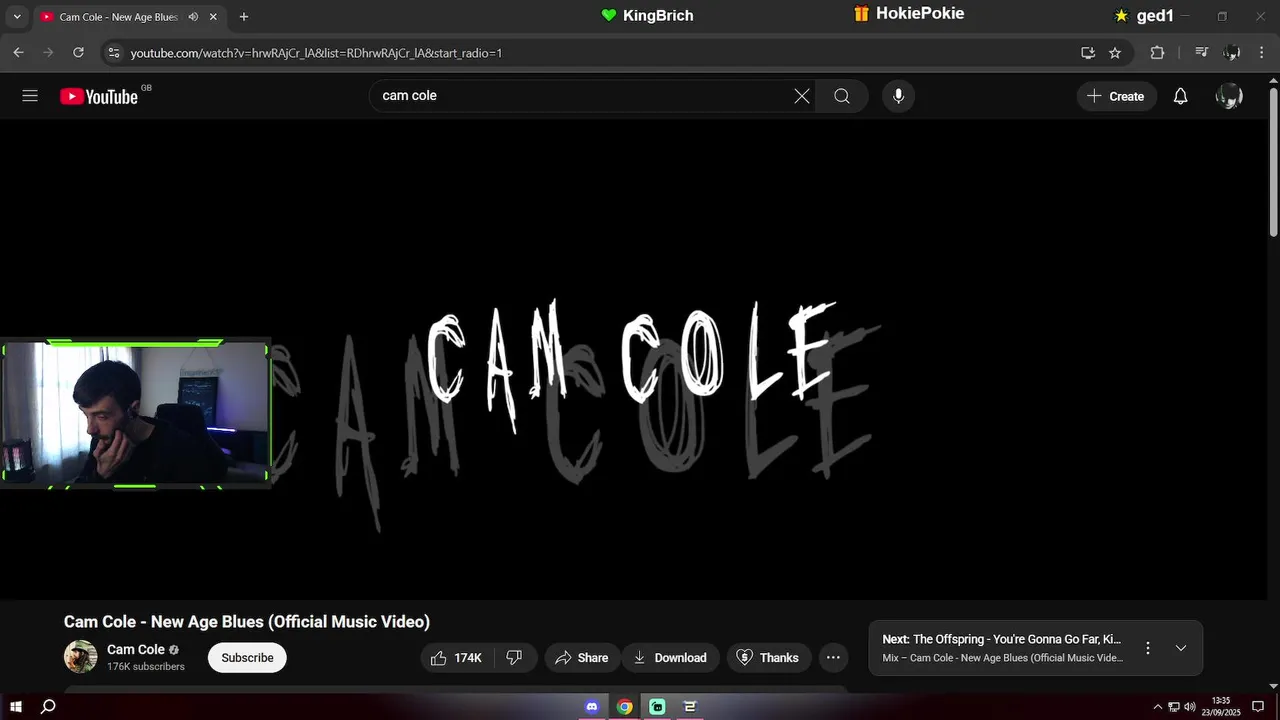Open YouTube account avatar menu
The height and width of the screenshot is (720, 1280).
point(1229,96)
